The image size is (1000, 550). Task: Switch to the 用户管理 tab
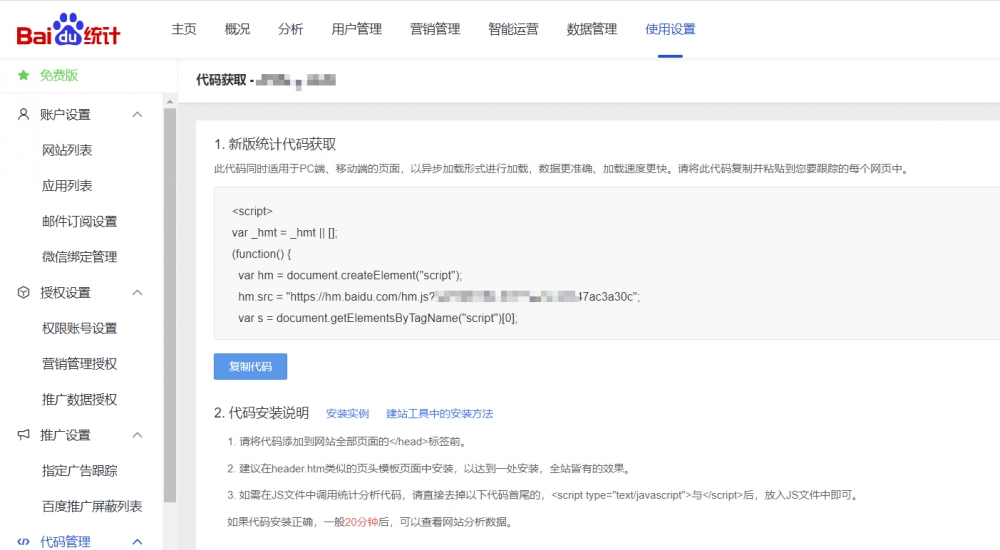coord(357,29)
